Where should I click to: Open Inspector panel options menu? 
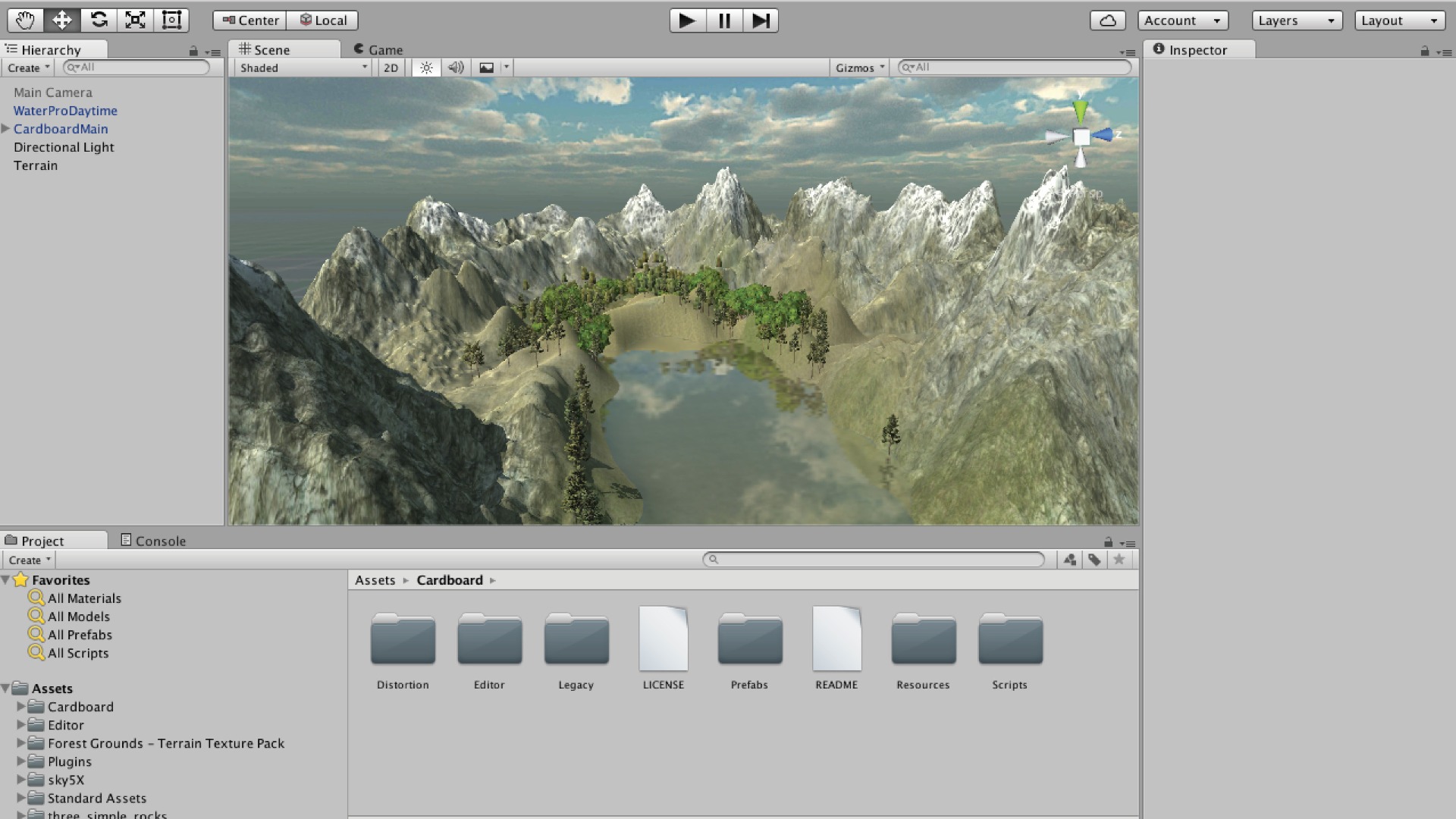(1445, 52)
